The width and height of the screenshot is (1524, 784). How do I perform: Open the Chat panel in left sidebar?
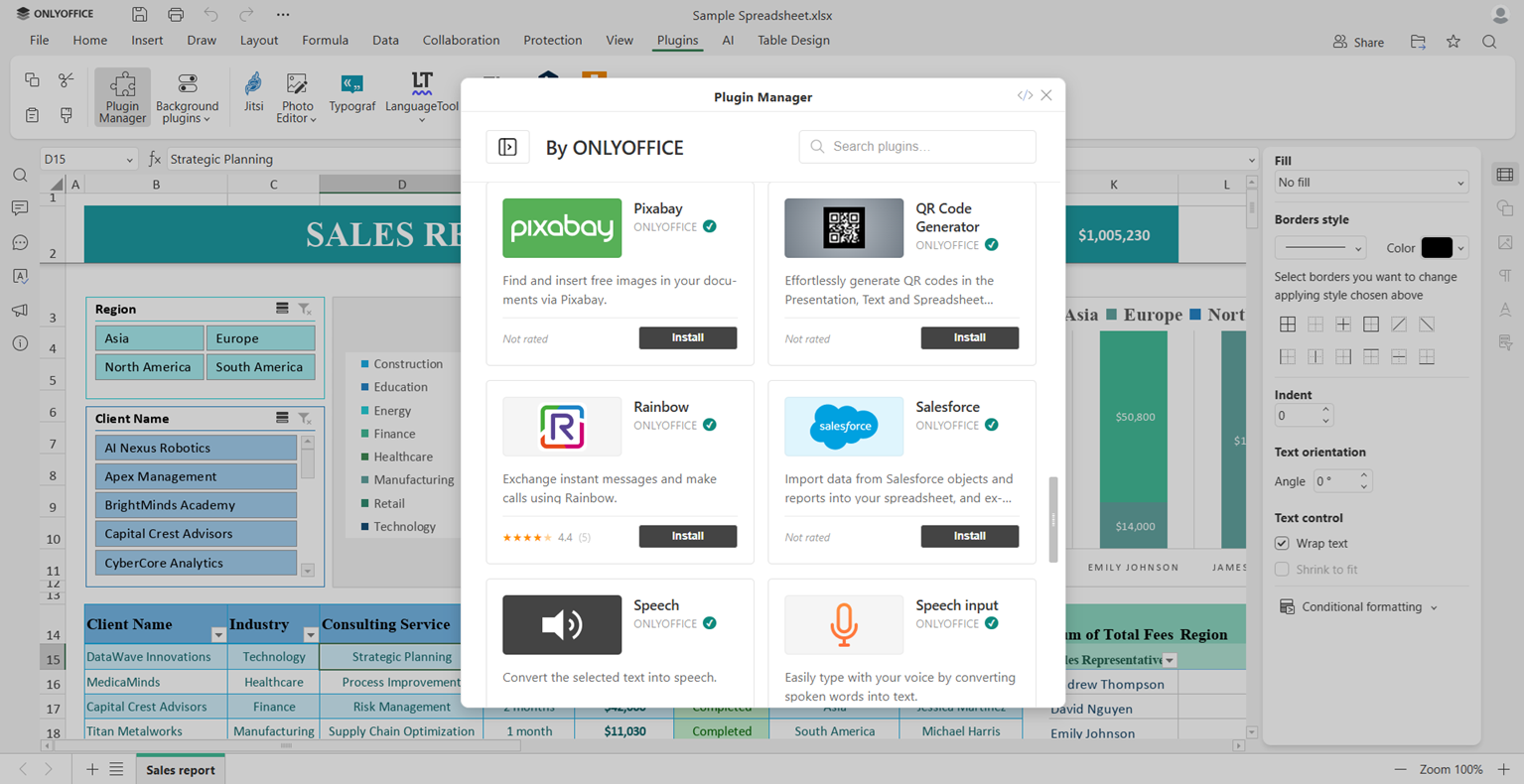[x=20, y=243]
